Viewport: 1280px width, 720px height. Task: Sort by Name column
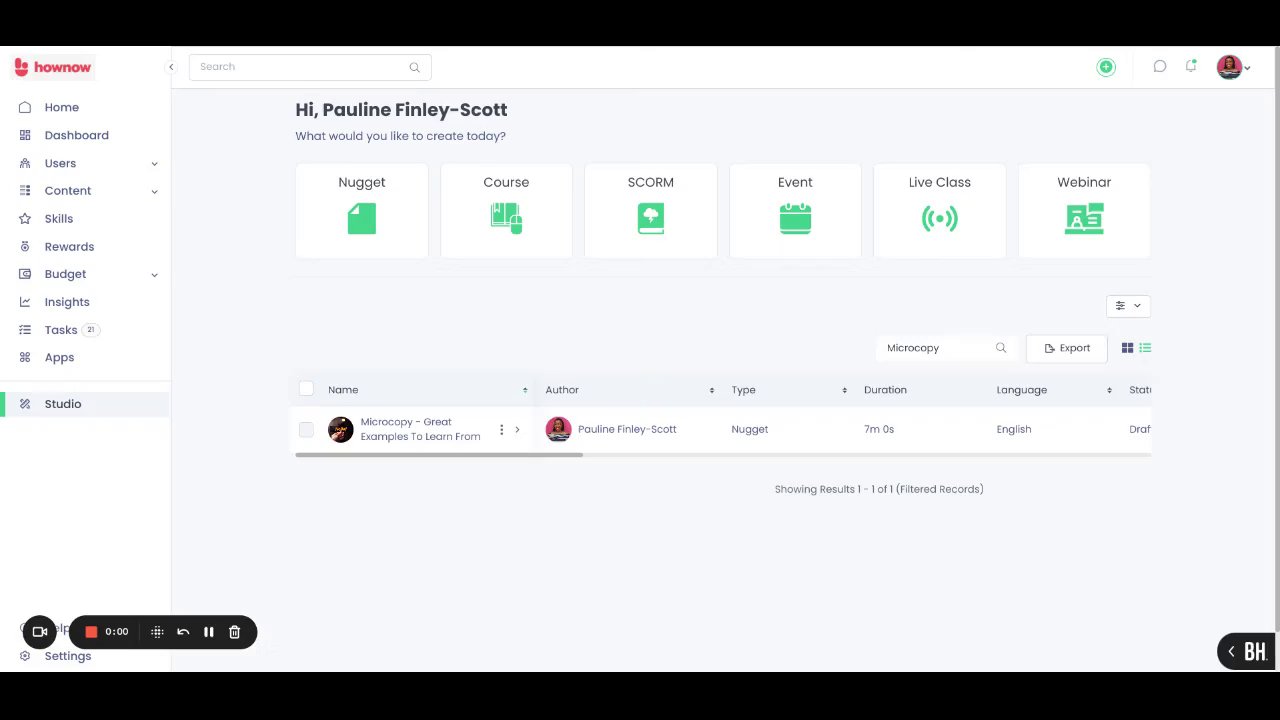click(x=525, y=390)
